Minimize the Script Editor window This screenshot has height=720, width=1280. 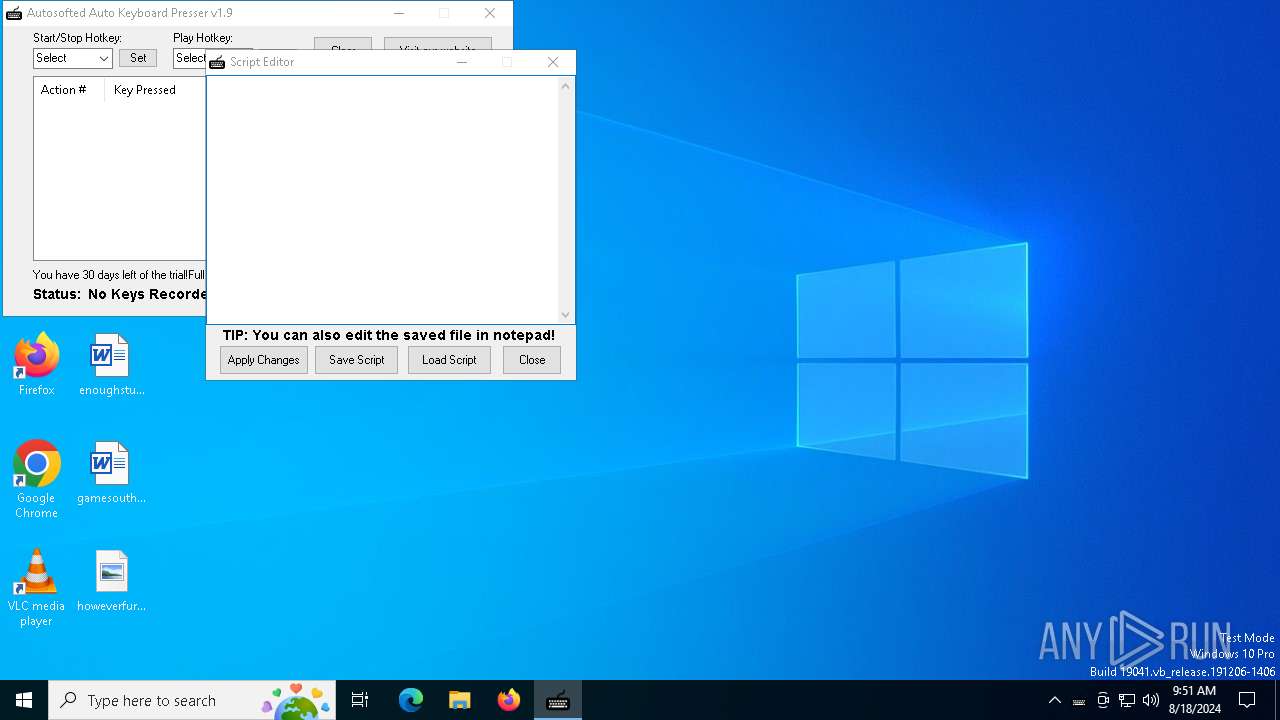point(461,62)
